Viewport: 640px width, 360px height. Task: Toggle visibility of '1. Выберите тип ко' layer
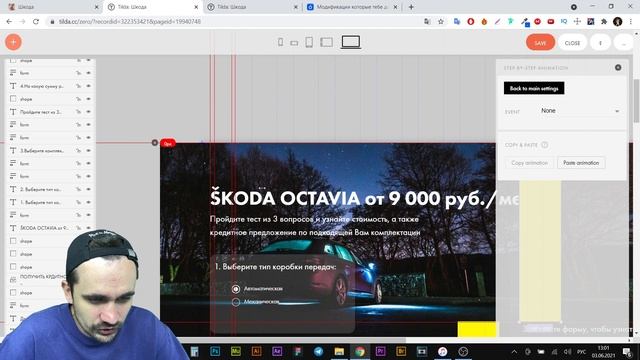point(89,202)
